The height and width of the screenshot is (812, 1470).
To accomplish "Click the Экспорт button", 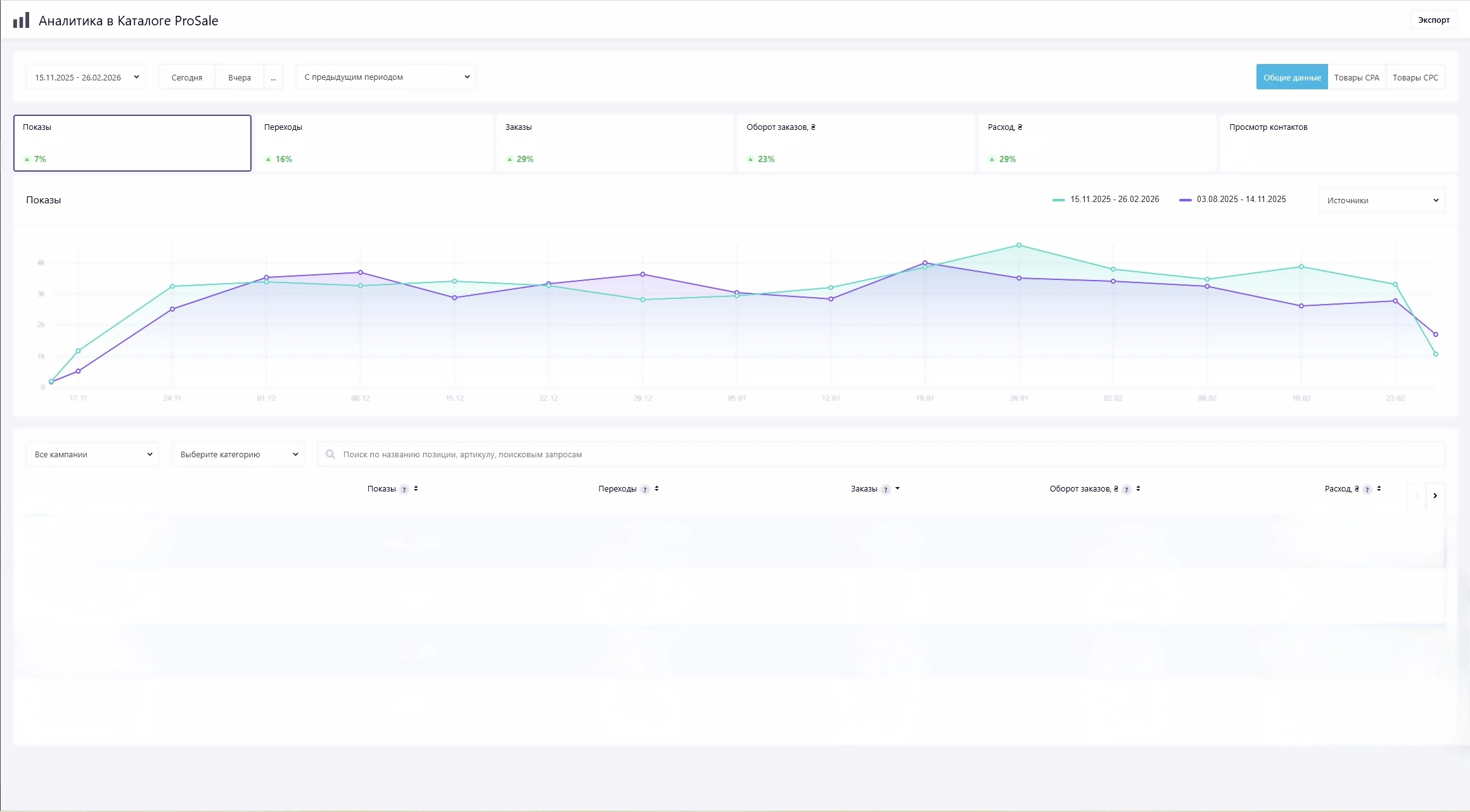I will [x=1433, y=20].
